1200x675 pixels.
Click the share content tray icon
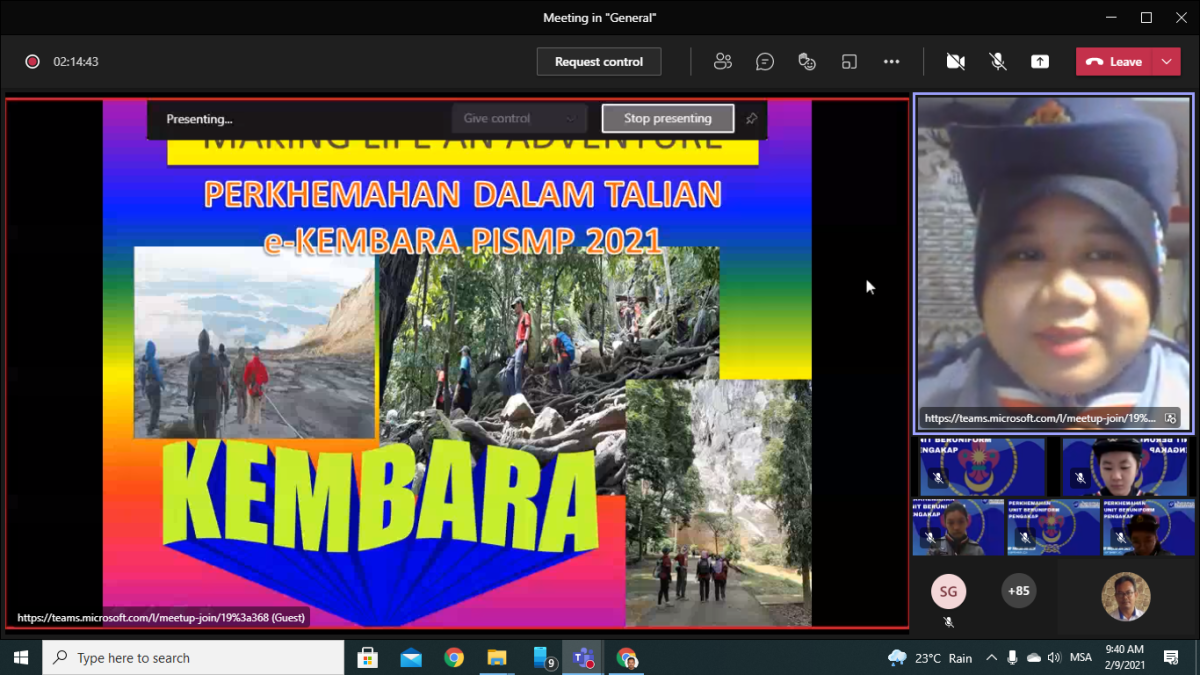click(x=1040, y=62)
